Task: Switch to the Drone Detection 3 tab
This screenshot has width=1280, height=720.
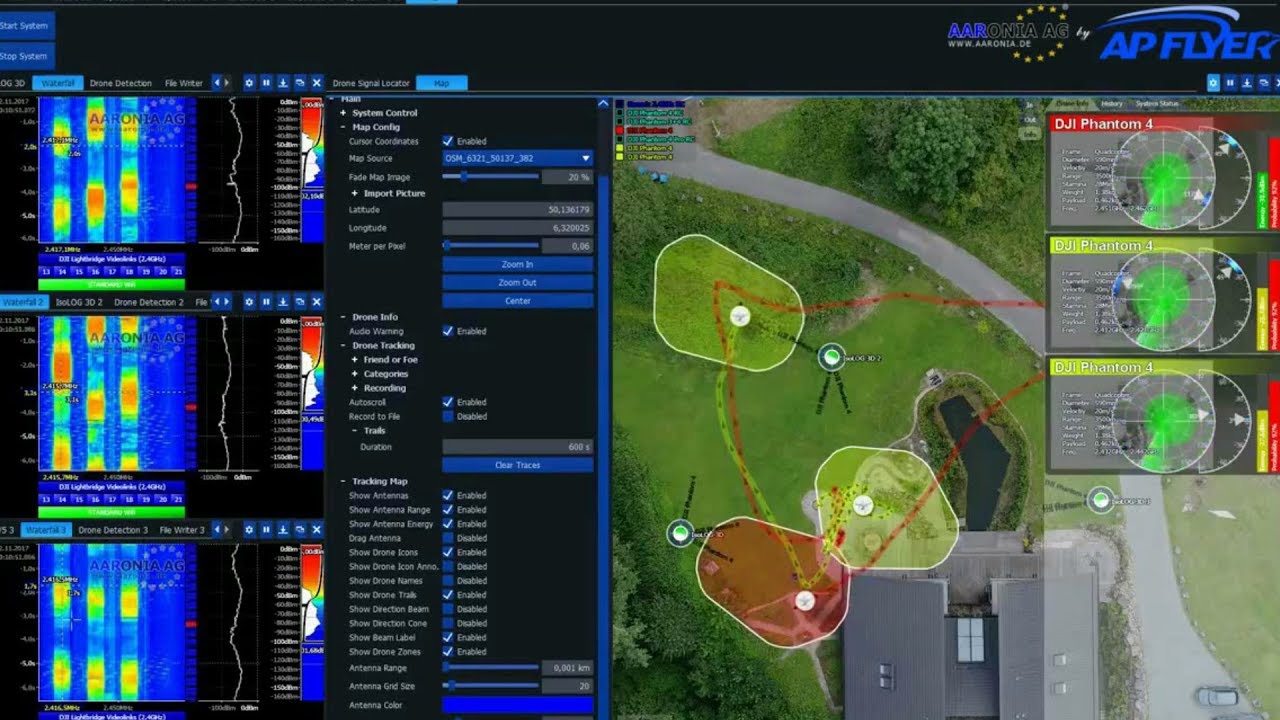Action: (x=113, y=529)
